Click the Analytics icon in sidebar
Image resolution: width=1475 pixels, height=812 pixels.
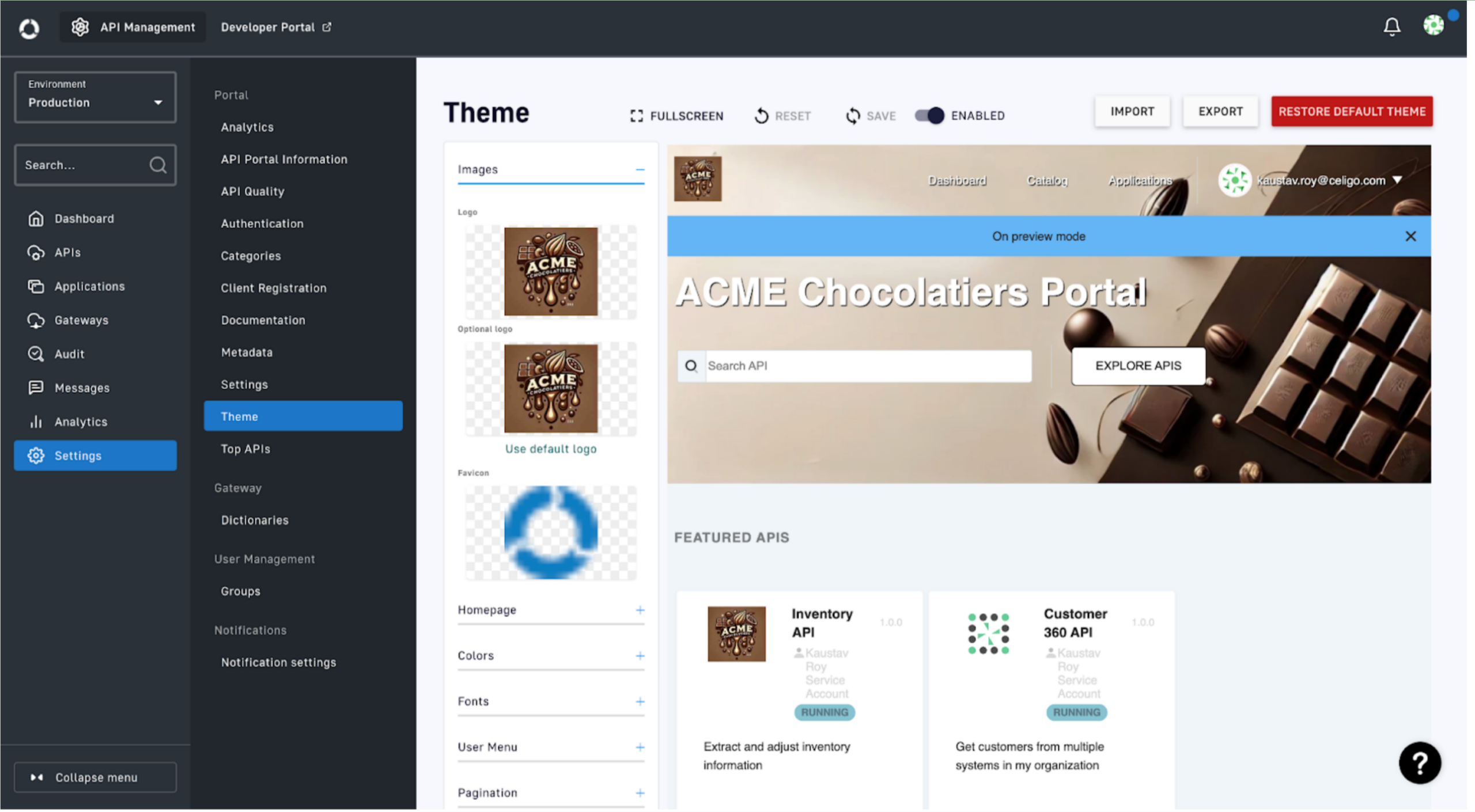[x=35, y=421]
